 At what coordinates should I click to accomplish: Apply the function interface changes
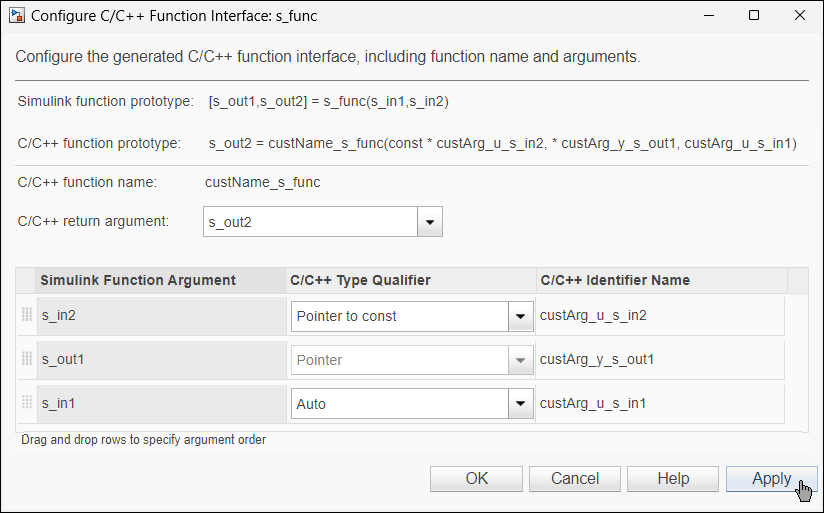point(771,479)
